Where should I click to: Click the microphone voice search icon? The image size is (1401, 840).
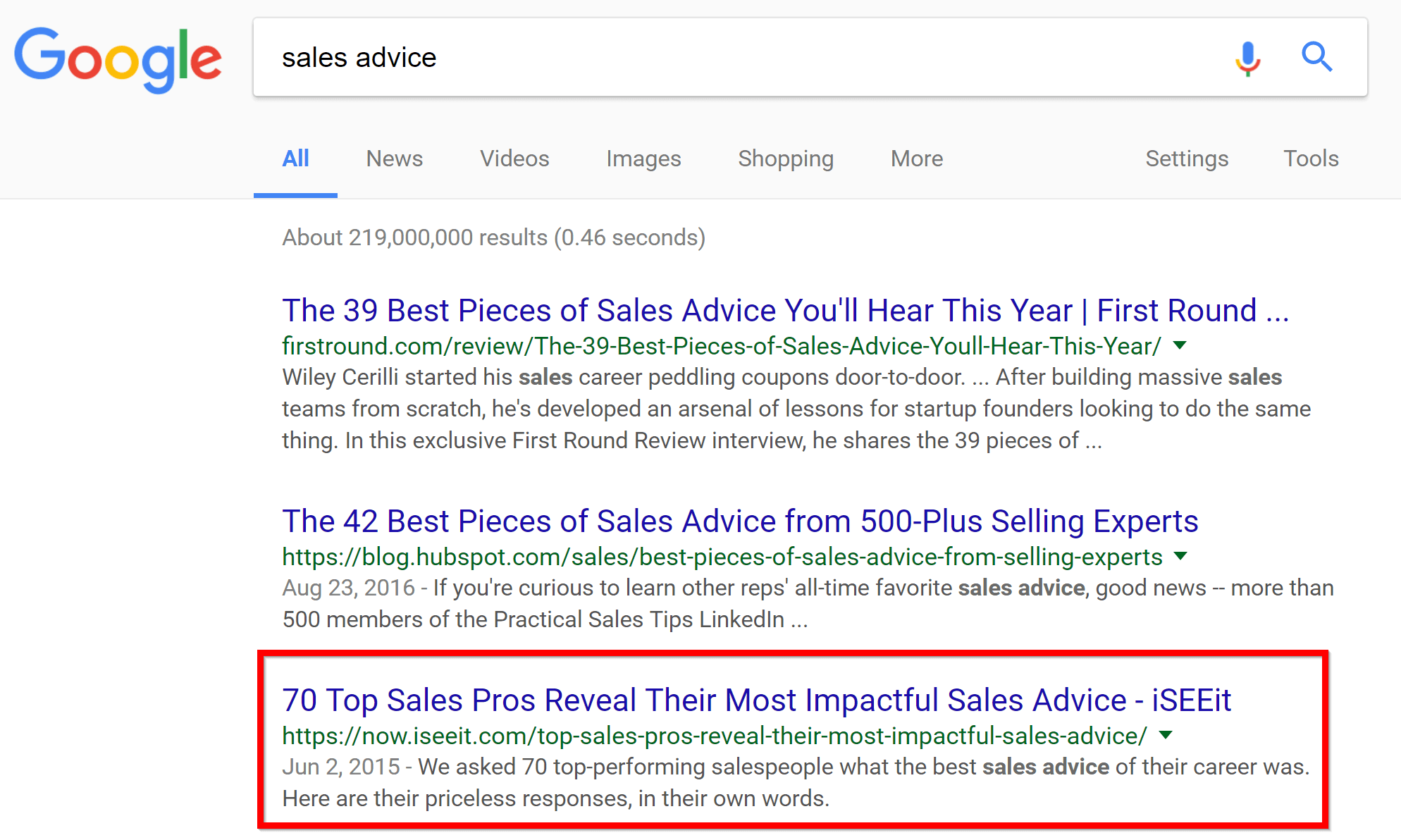click(1247, 58)
